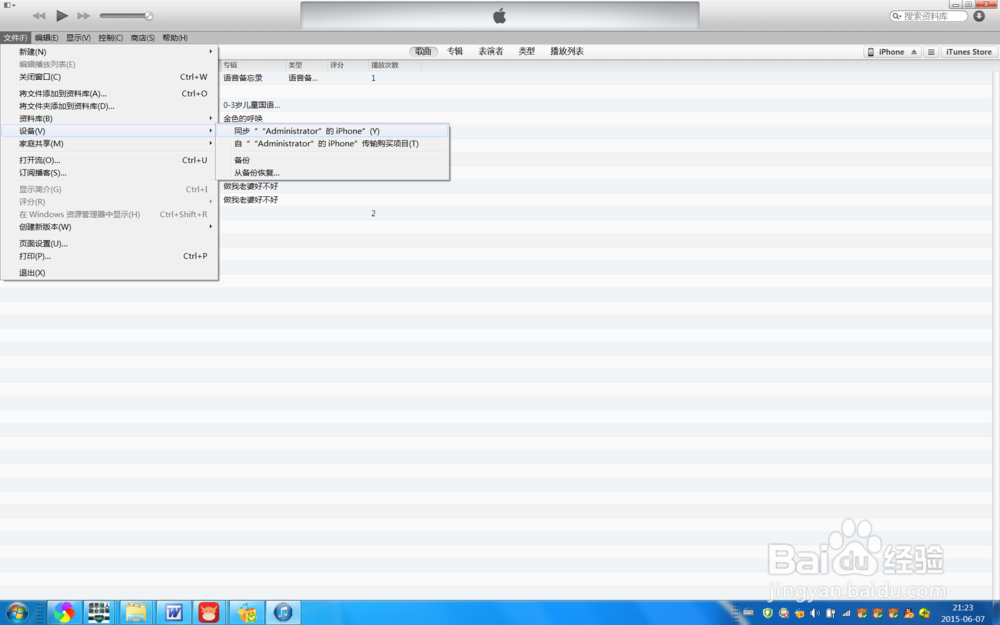This screenshot has height=625, width=1000.
Task: Open the iTunes menu icon at top-left
Action: [9, 4]
